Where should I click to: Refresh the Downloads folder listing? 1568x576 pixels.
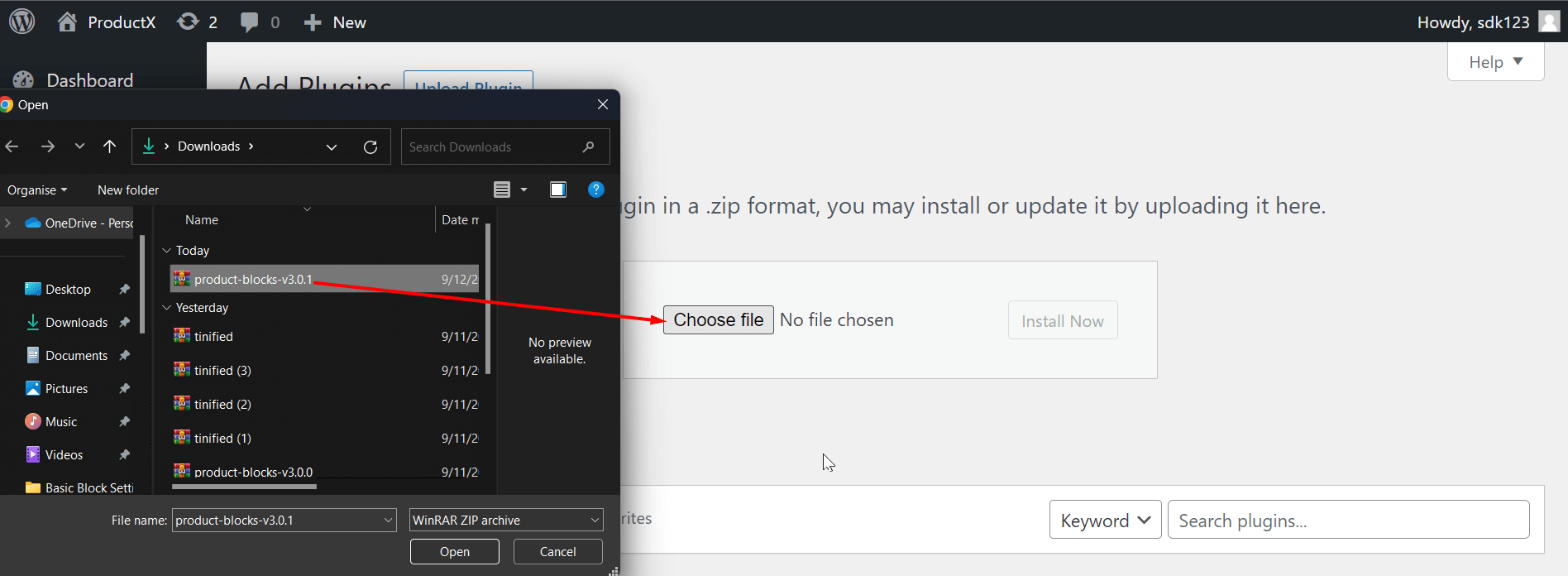[370, 146]
